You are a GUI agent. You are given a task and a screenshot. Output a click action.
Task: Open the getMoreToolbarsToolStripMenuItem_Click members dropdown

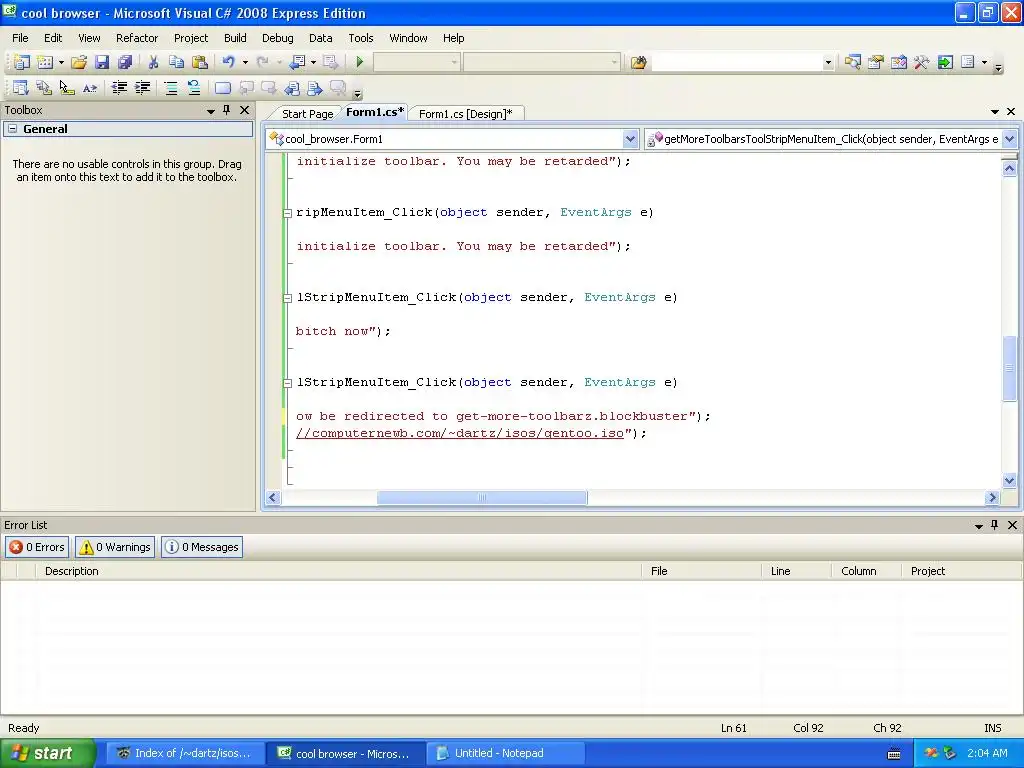point(1009,138)
